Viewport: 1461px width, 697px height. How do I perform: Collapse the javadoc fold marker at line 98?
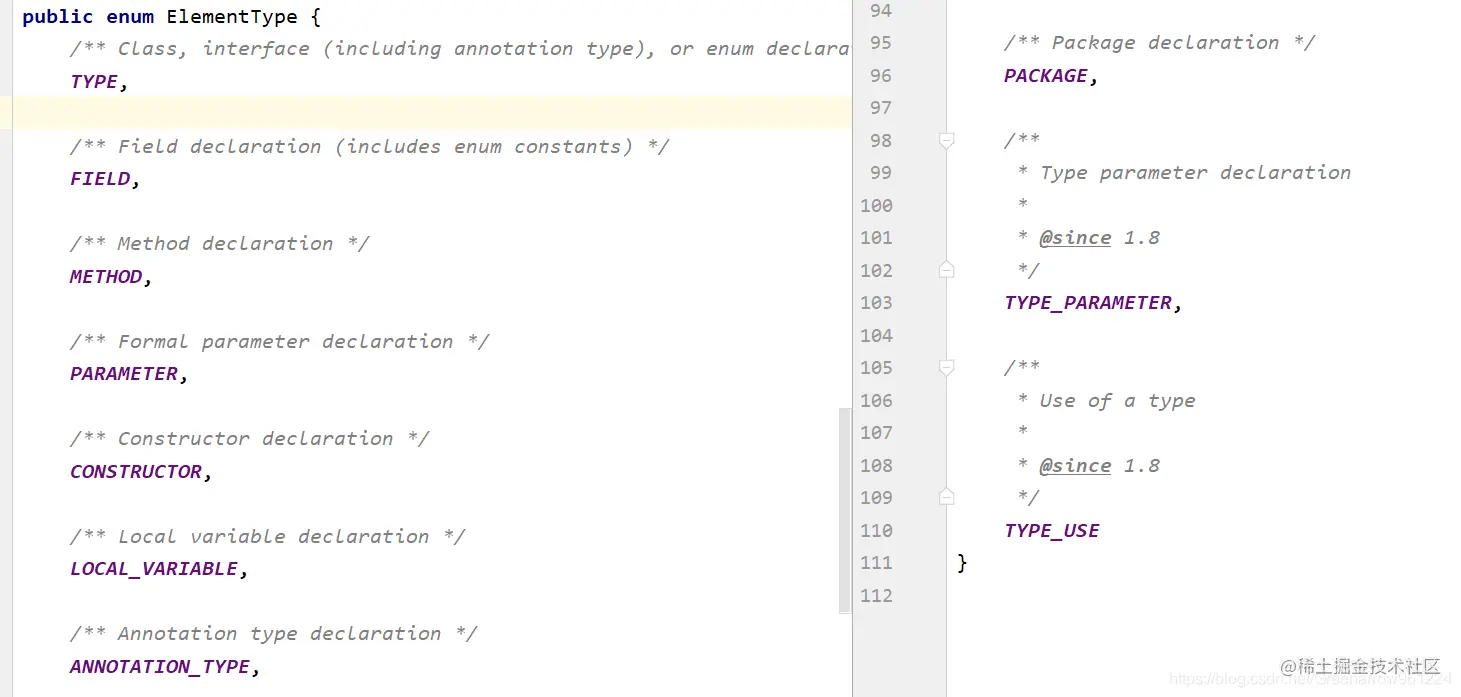[x=946, y=141]
